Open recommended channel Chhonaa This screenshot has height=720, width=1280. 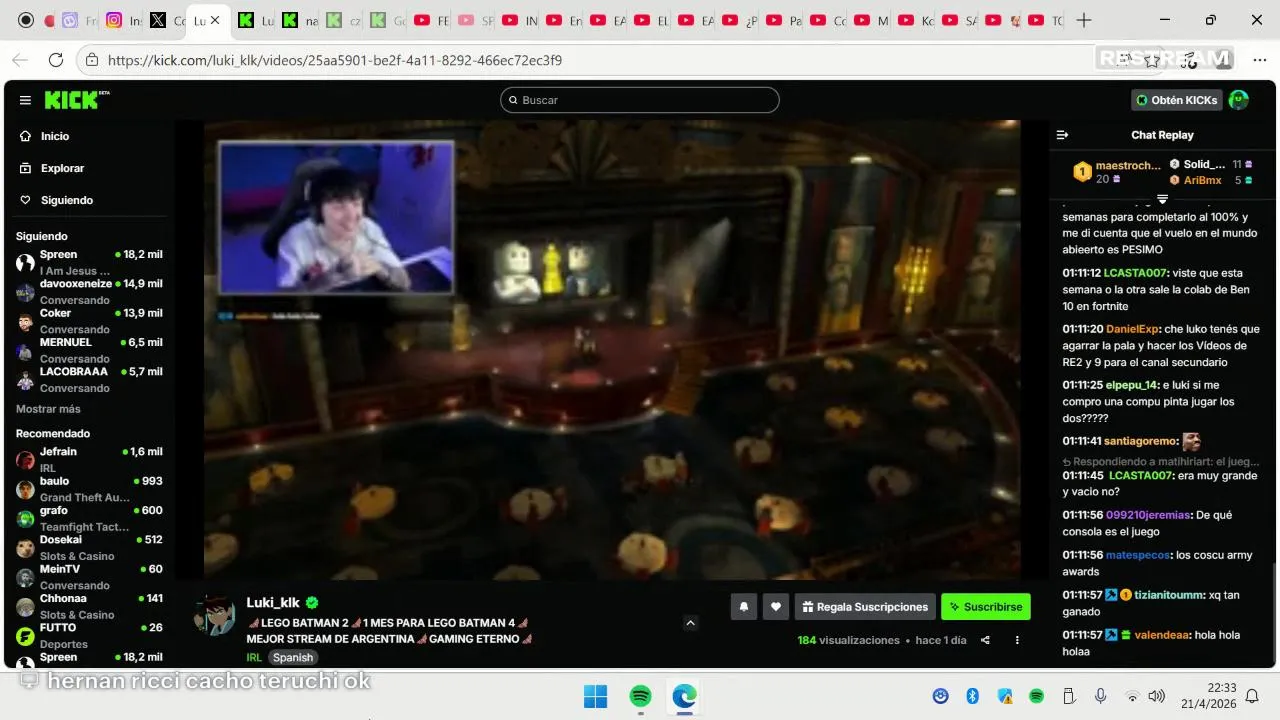tap(89, 606)
